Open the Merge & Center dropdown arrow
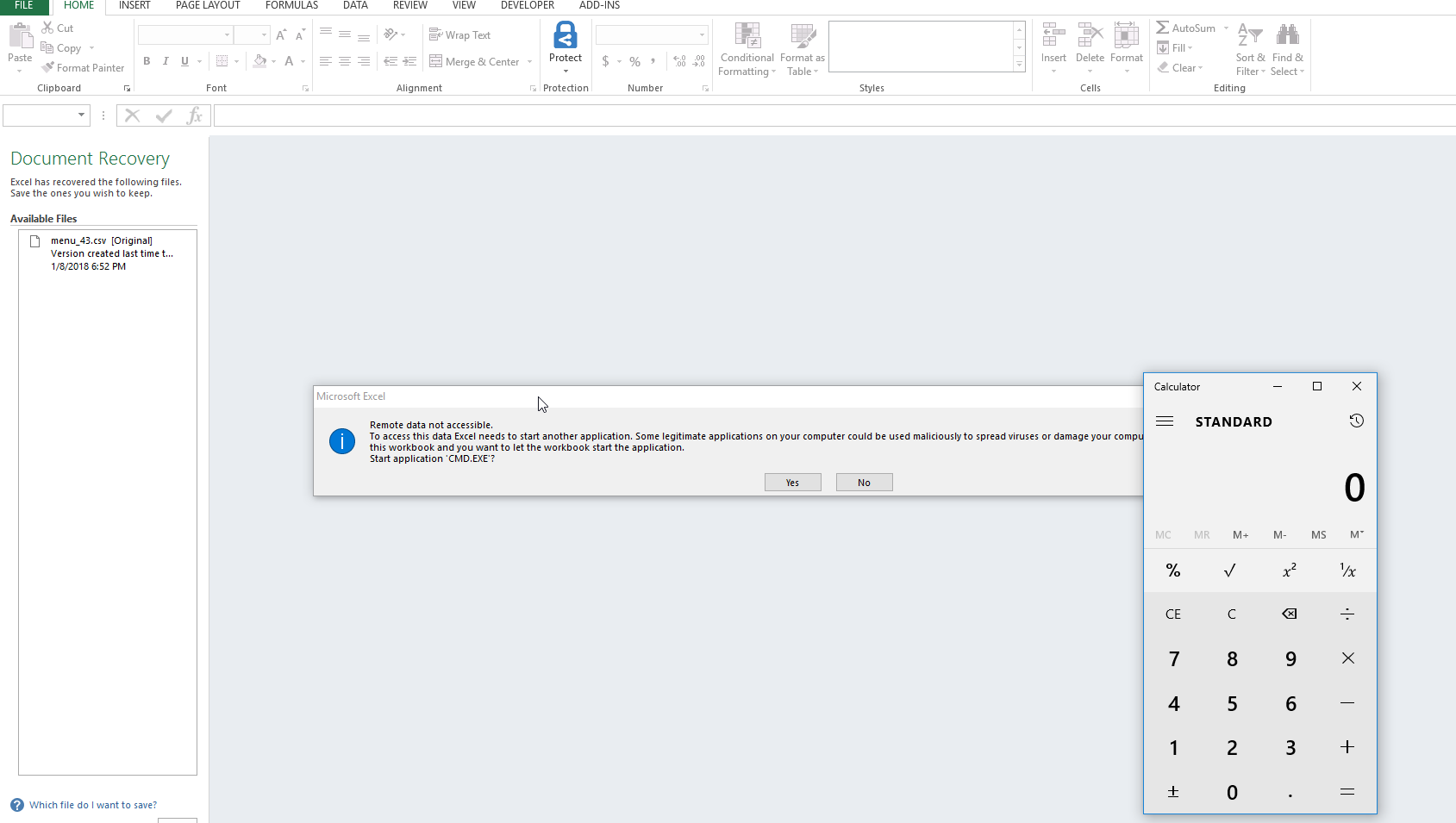Image resolution: width=1456 pixels, height=823 pixels. (x=529, y=61)
